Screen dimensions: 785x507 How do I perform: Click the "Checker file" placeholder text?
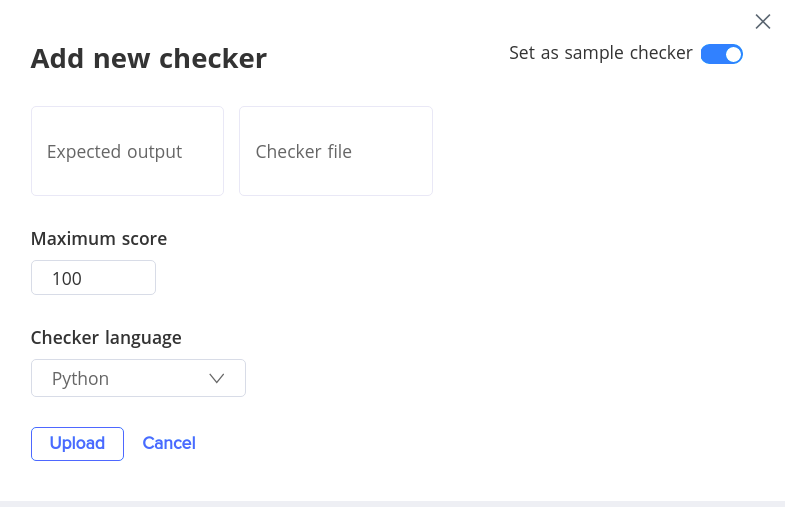tap(304, 152)
